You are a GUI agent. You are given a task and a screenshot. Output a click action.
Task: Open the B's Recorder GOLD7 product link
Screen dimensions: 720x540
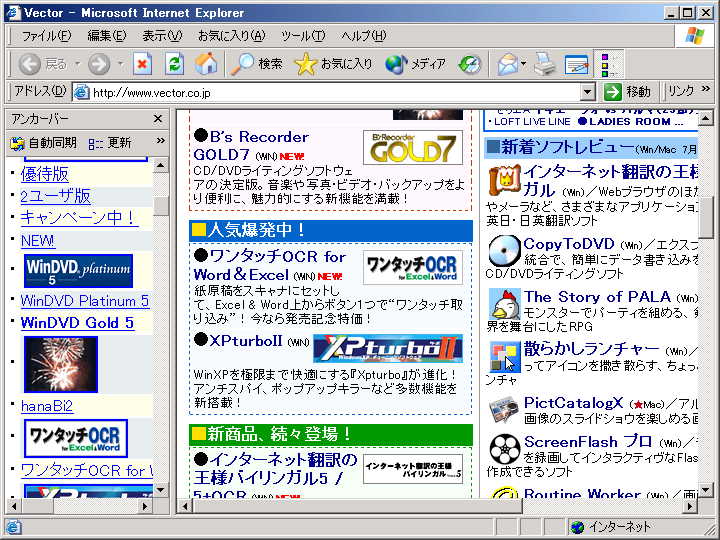click(x=251, y=146)
